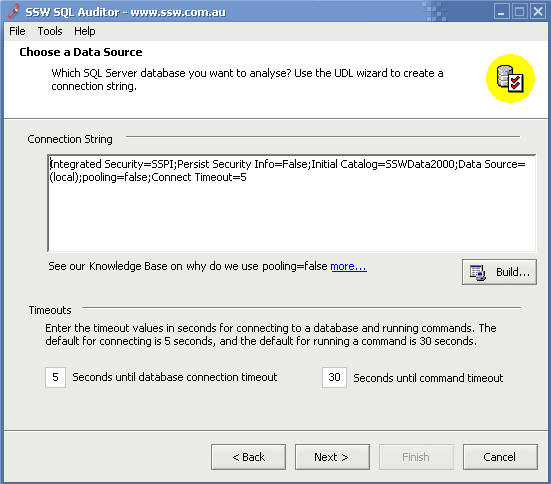This screenshot has width=551, height=484.
Task: Click the Build... button
Action: point(499,272)
